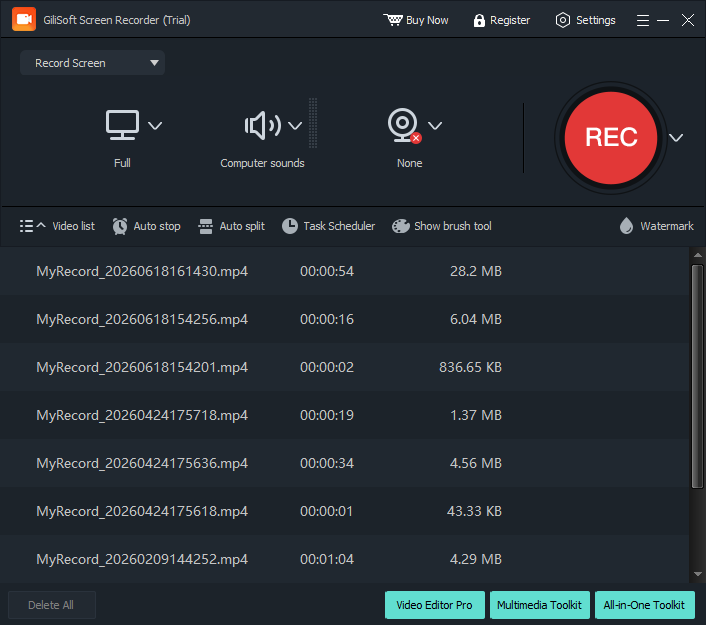The image size is (706, 625).
Task: Launch Video Editor Pro
Action: click(434, 605)
